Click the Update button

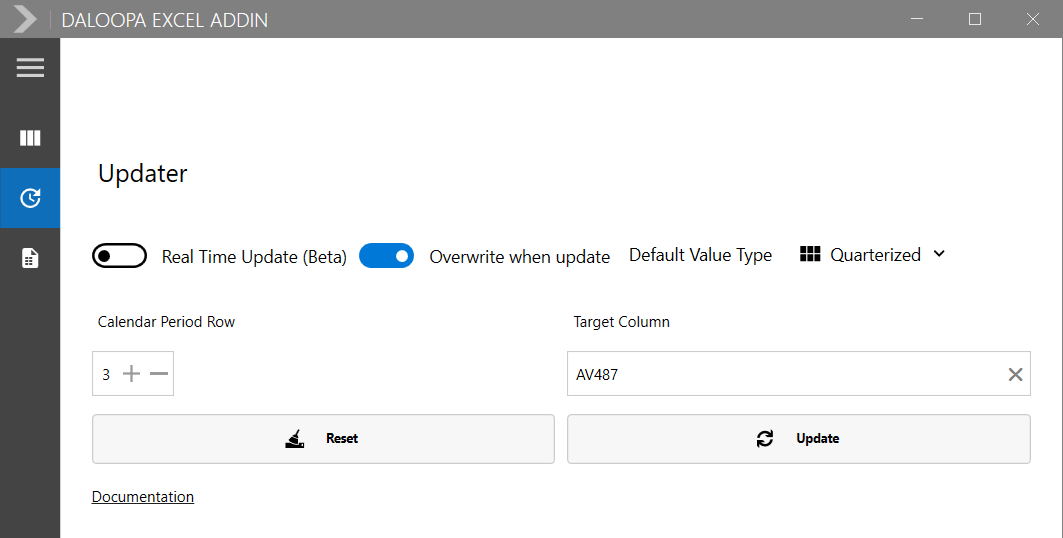[x=799, y=439]
